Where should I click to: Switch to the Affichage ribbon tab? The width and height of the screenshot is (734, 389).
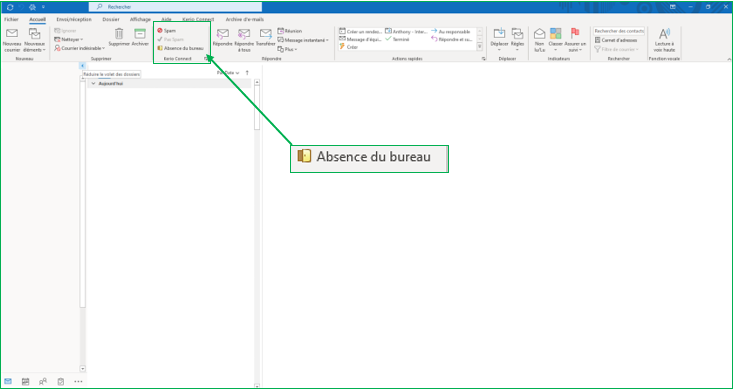click(140, 19)
